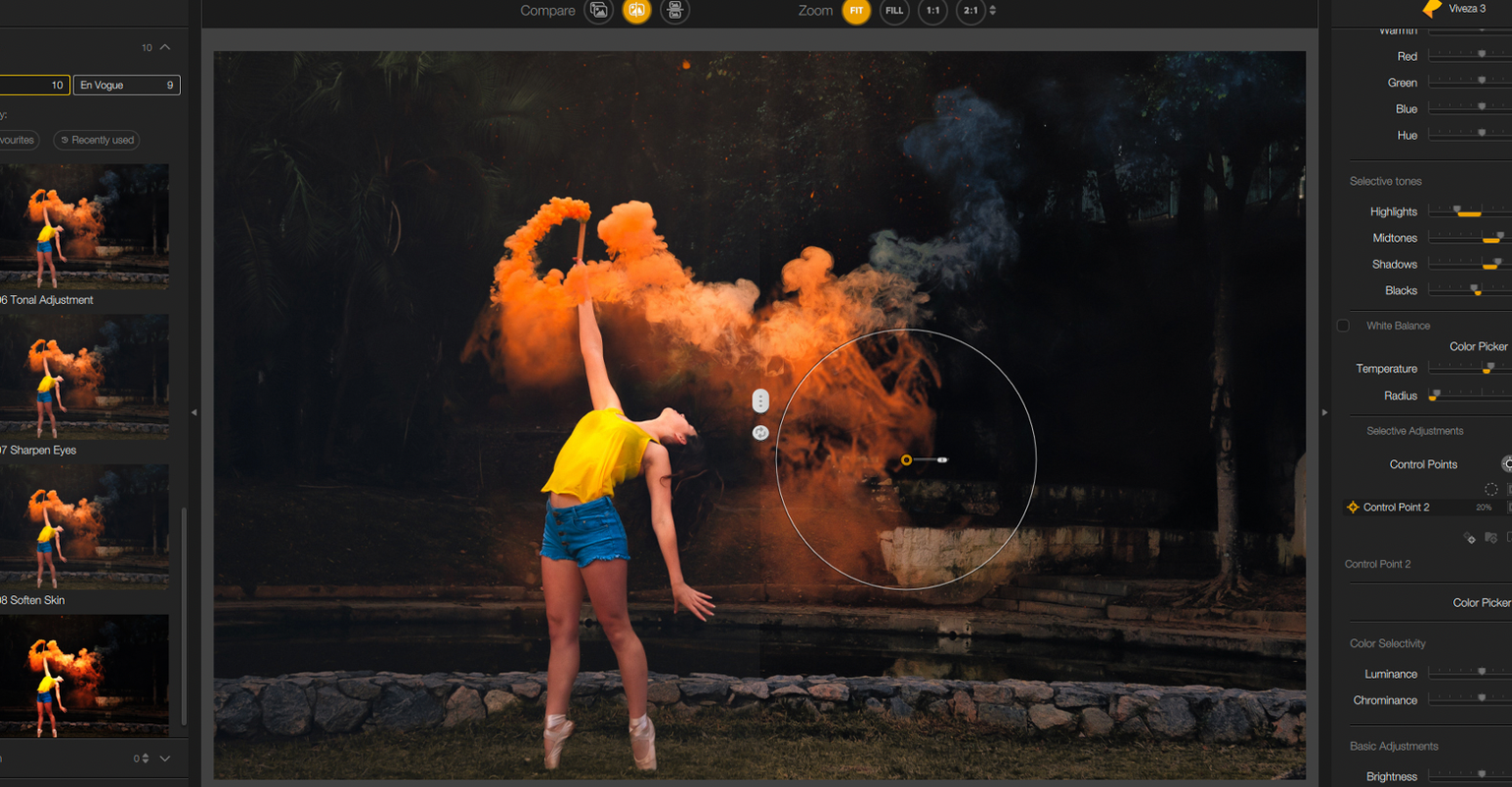1512x787 pixels.
Task: Set zoom to FIT
Action: coord(857,10)
